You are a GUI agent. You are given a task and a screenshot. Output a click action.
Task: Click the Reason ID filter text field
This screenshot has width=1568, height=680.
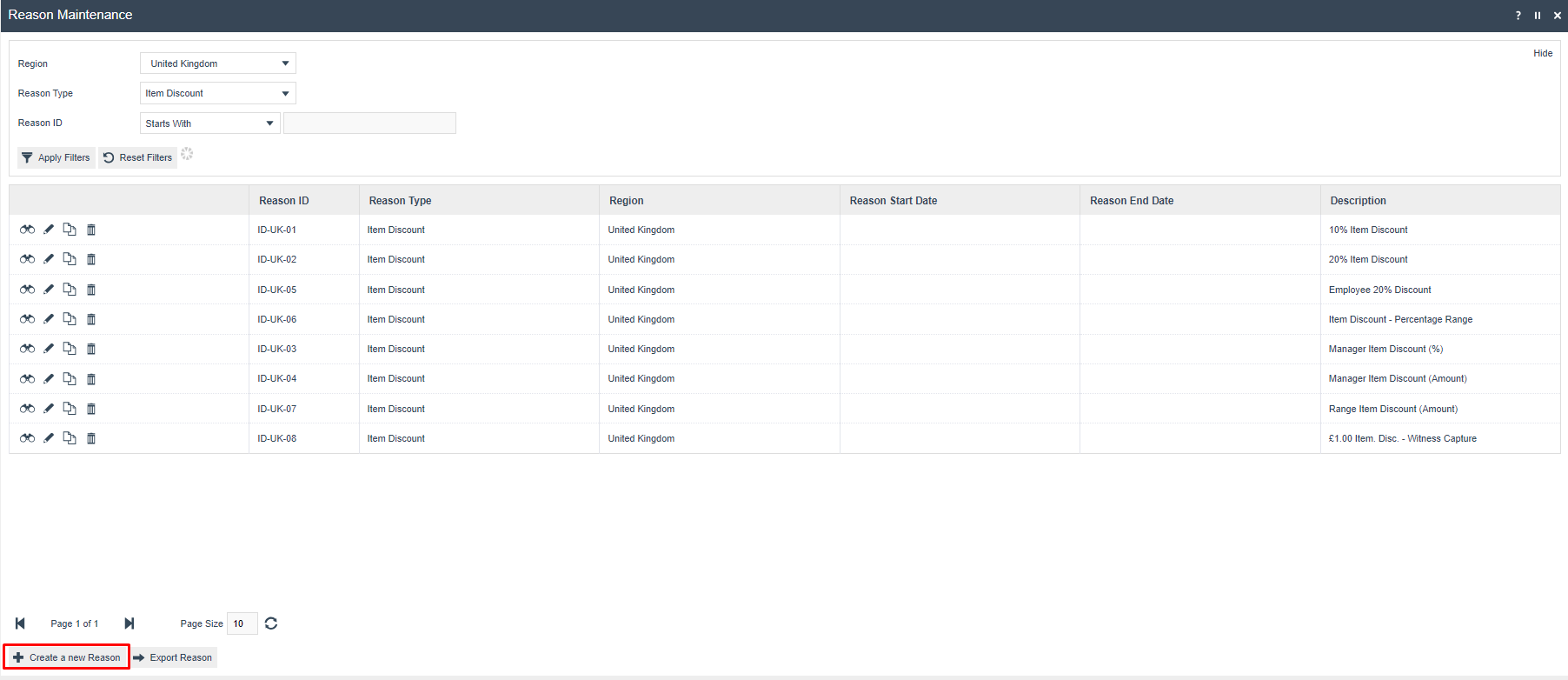(x=369, y=123)
